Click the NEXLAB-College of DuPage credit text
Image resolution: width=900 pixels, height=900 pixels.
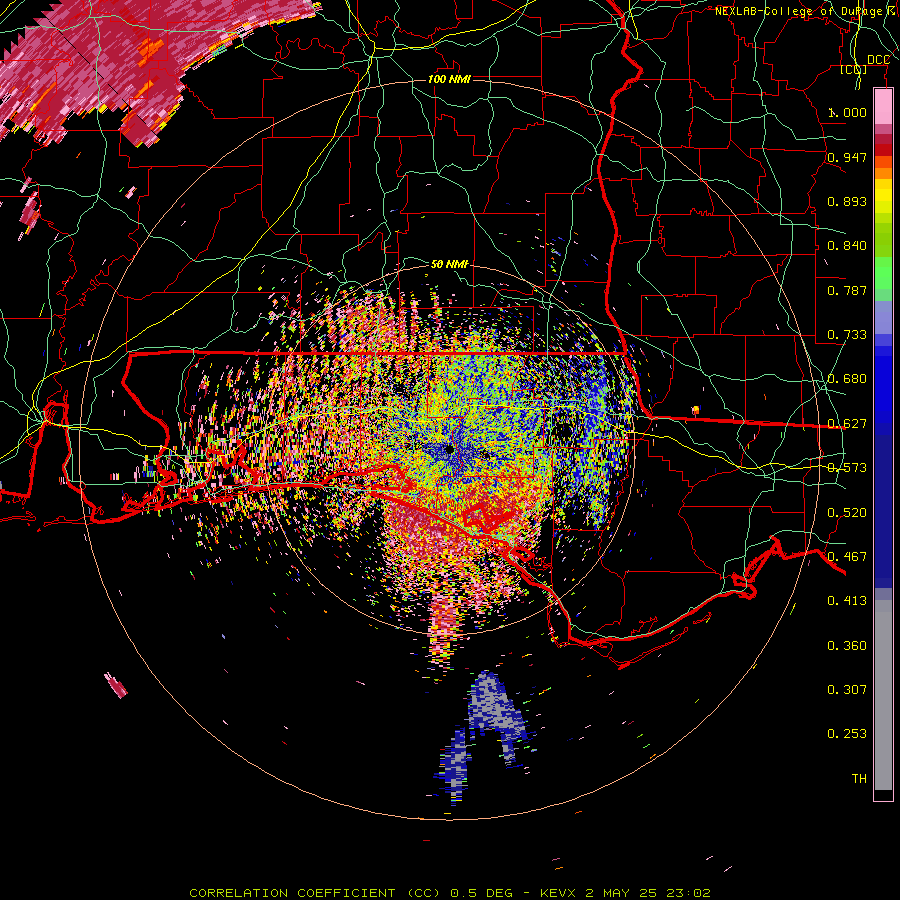click(806, 11)
